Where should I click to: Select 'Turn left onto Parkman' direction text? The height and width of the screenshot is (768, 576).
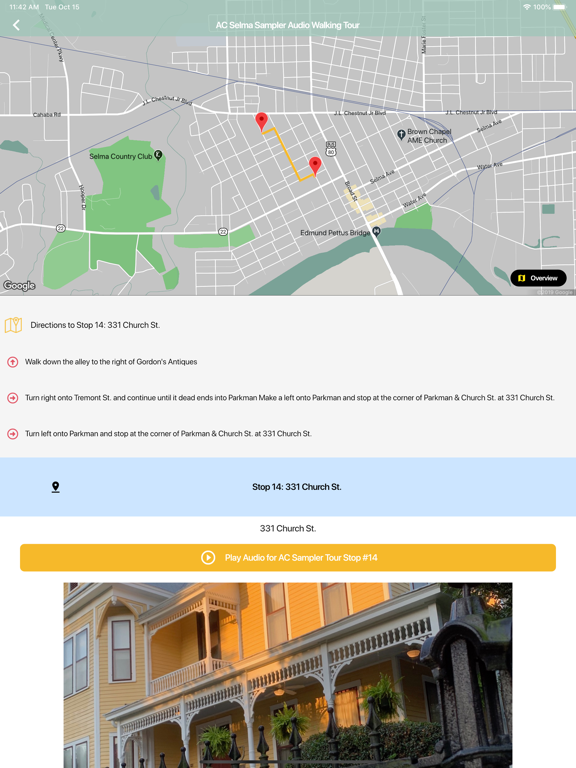pyautogui.click(x=168, y=433)
